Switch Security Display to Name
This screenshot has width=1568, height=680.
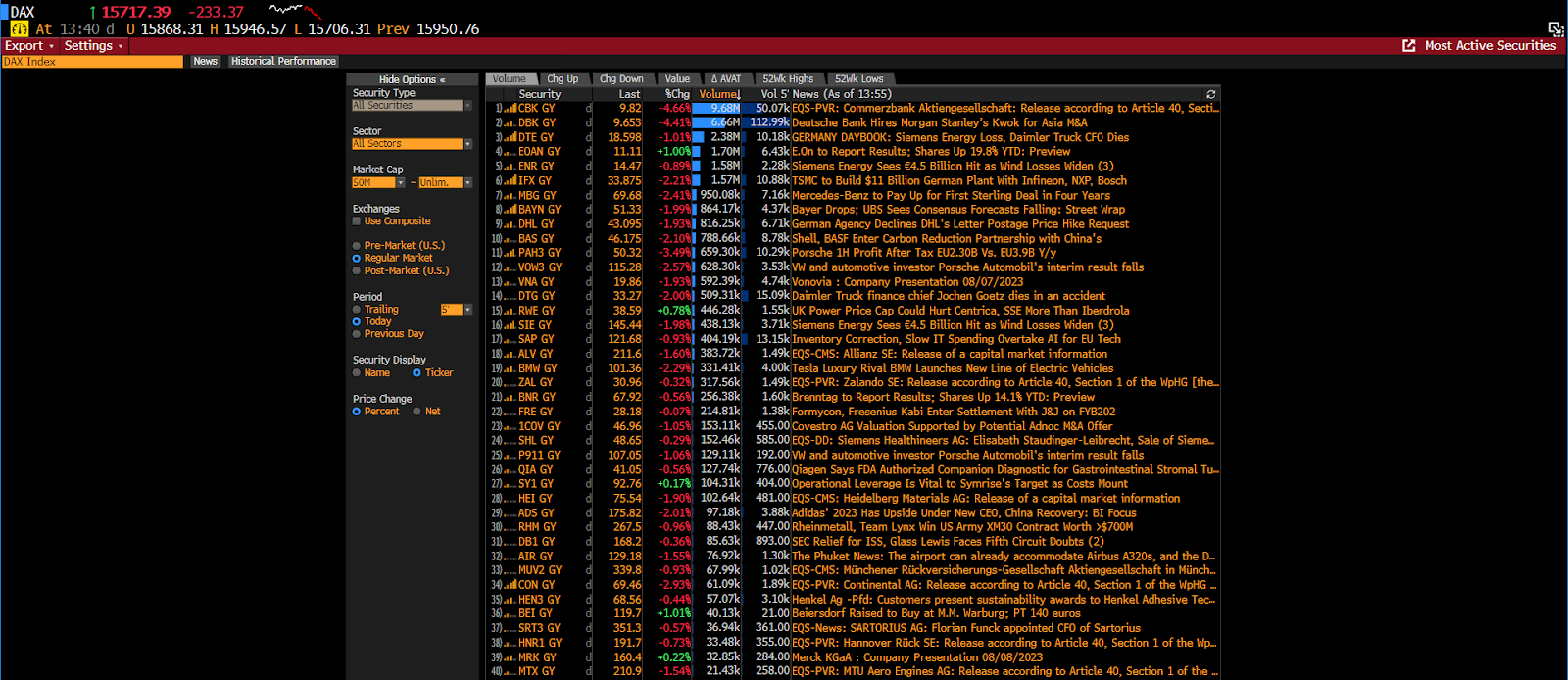pos(357,373)
